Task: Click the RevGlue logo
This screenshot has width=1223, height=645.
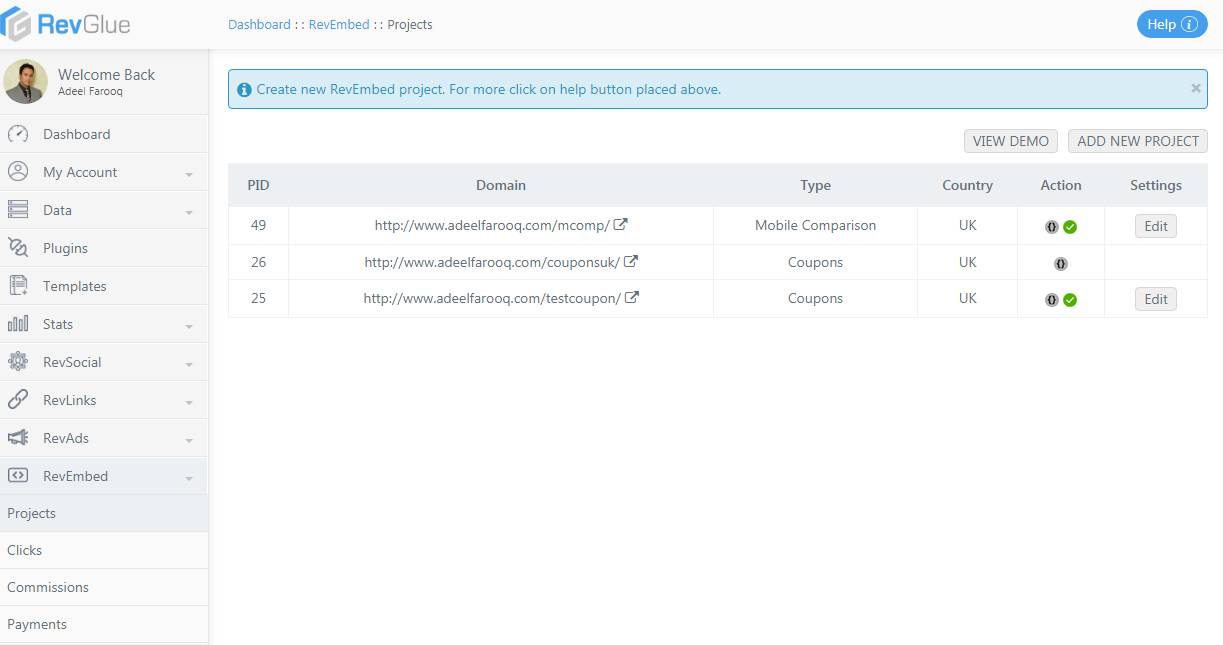Action: click(x=66, y=24)
